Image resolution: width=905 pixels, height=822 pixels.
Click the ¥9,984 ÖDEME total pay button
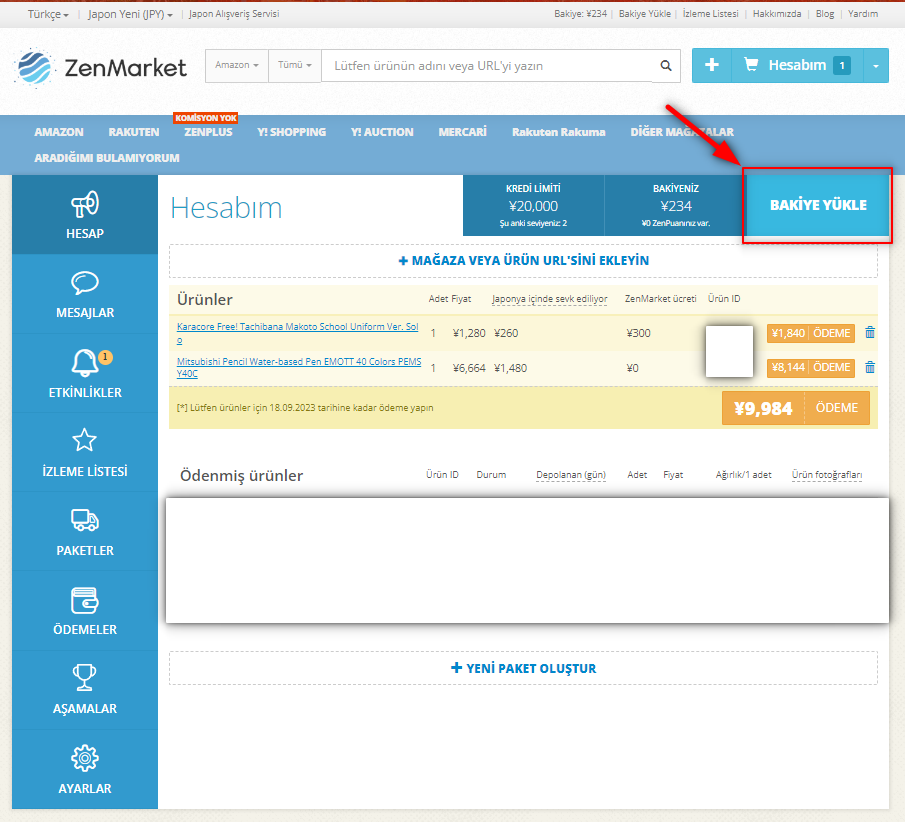(796, 408)
